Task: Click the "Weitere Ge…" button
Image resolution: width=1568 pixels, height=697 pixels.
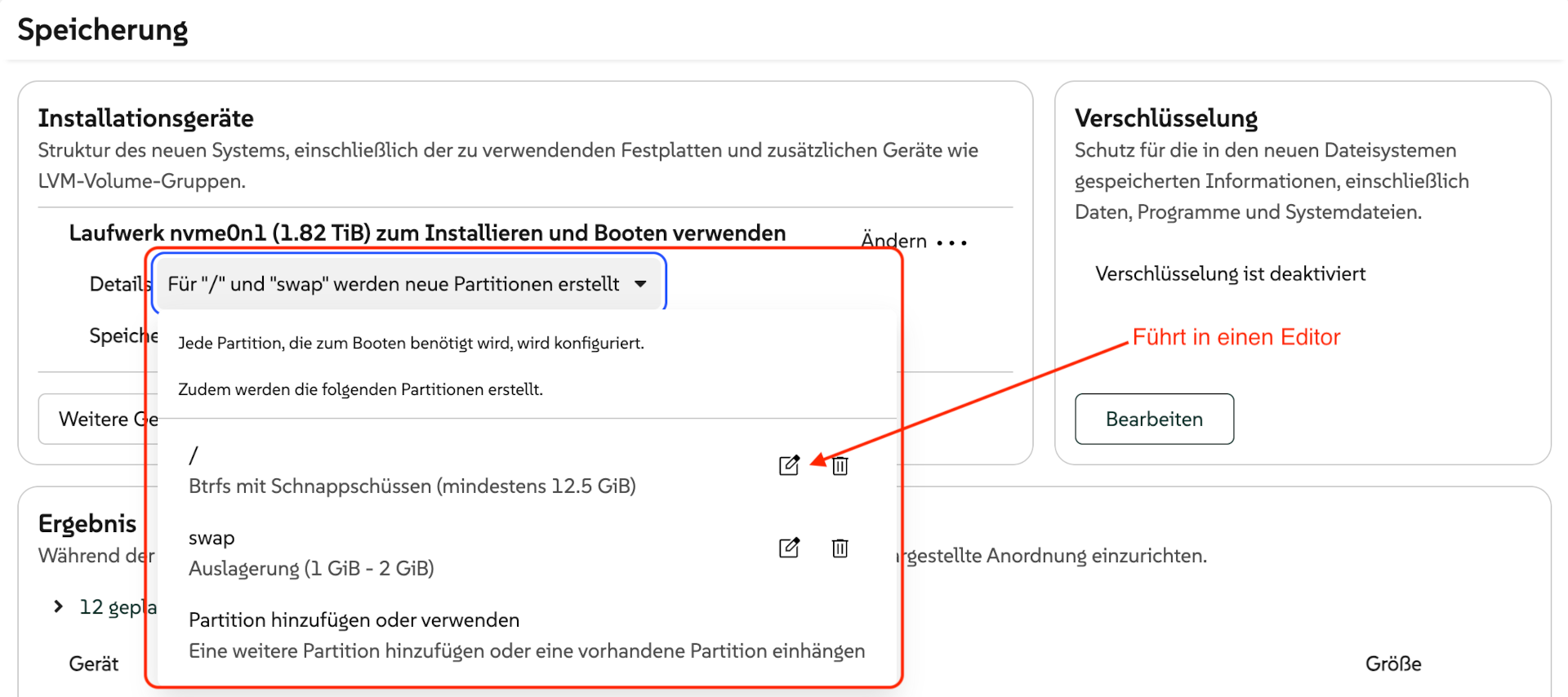Action: [98, 420]
